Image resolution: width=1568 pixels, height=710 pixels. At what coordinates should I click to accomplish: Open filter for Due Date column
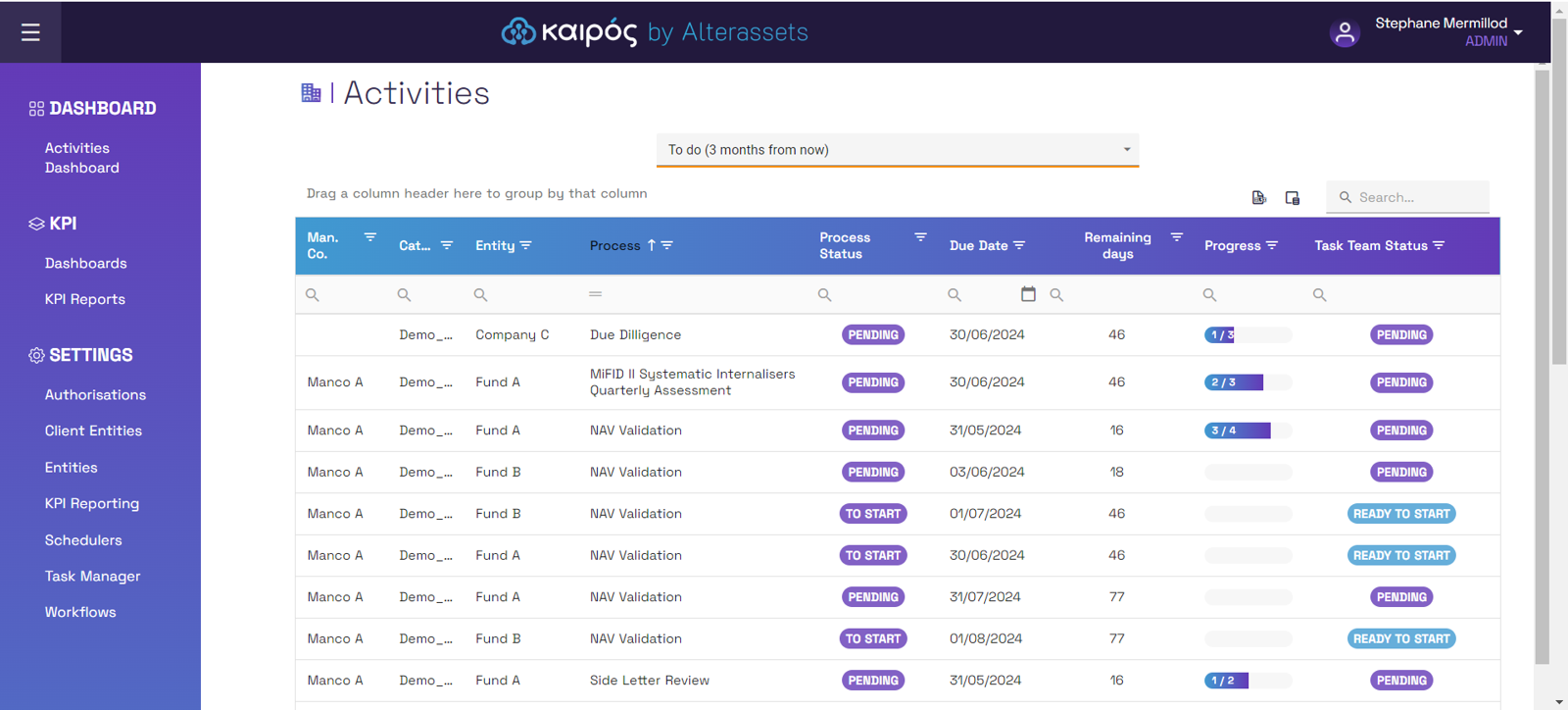pos(1019,245)
